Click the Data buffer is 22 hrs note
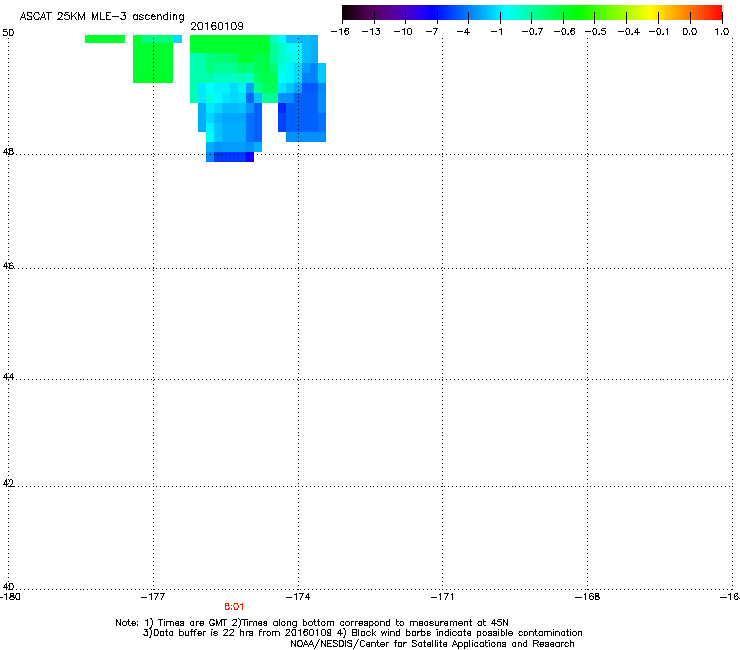 pyautogui.click(x=362, y=633)
